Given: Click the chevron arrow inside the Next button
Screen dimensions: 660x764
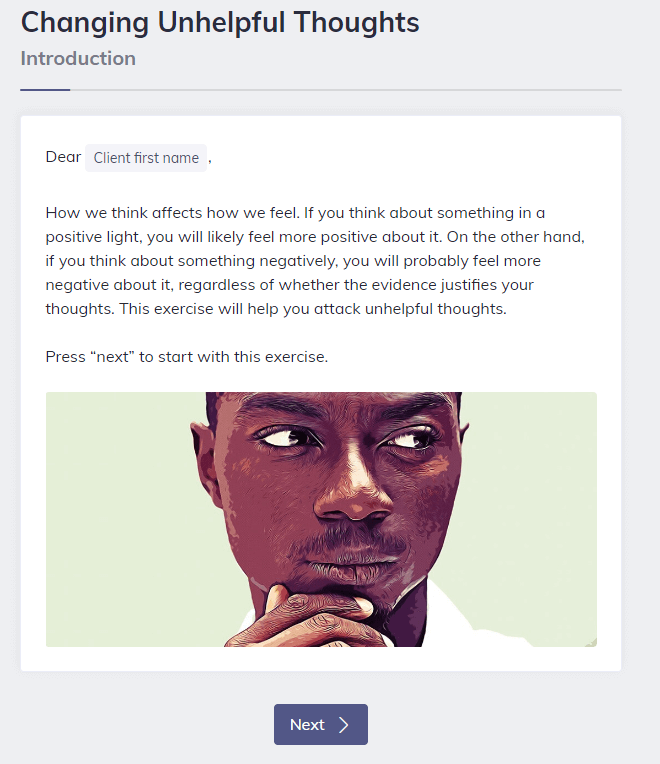Looking at the screenshot, I should 344,725.
